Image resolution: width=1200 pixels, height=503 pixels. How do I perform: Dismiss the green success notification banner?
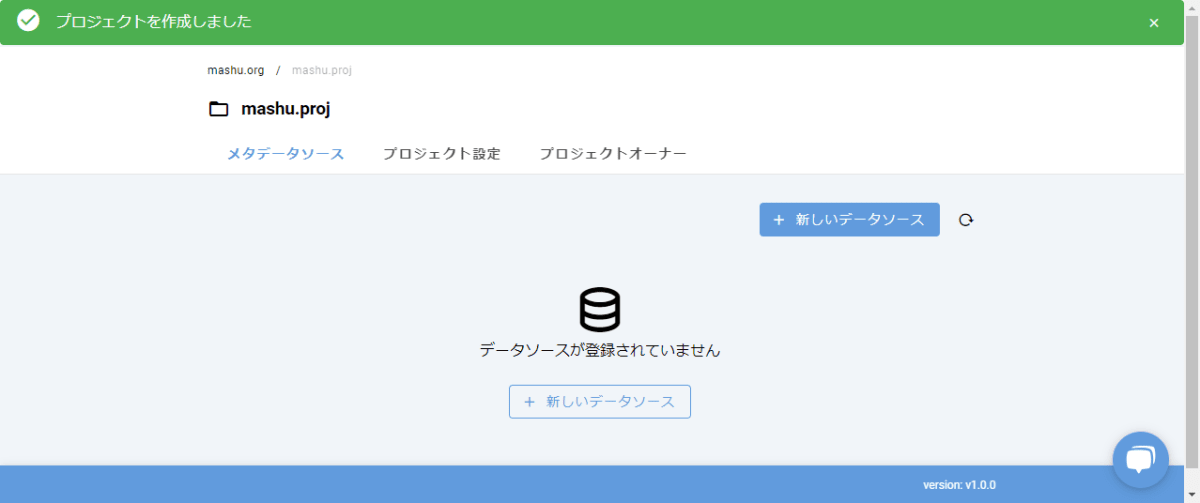pos(1154,23)
